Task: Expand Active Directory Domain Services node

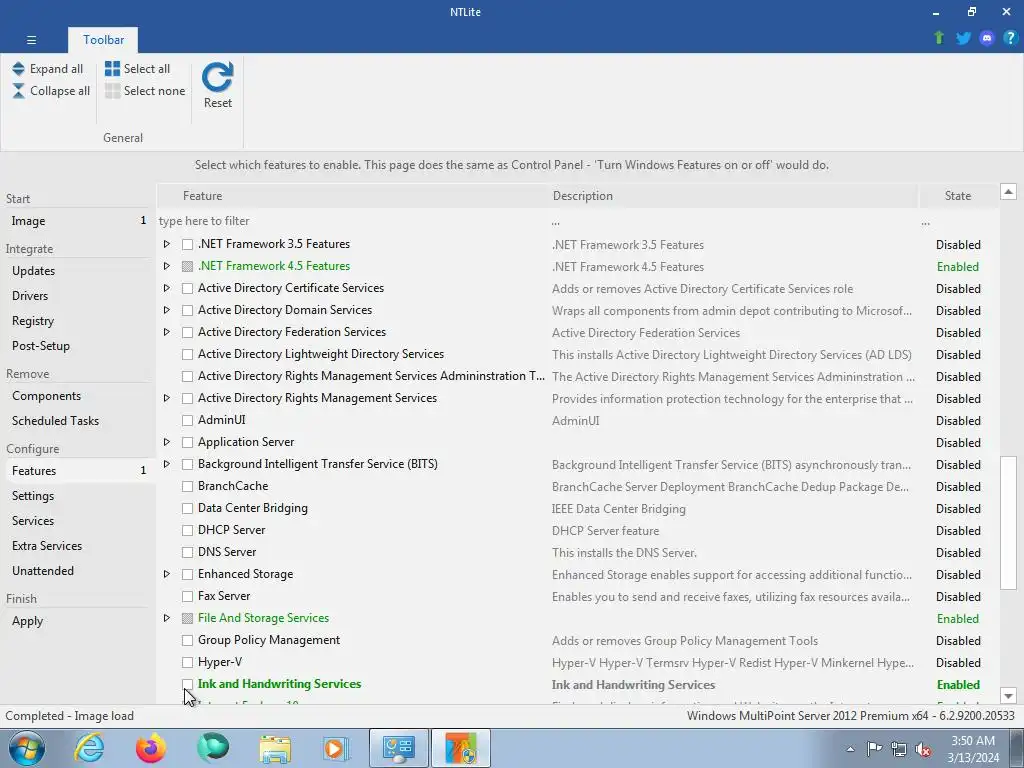Action: [x=167, y=310]
